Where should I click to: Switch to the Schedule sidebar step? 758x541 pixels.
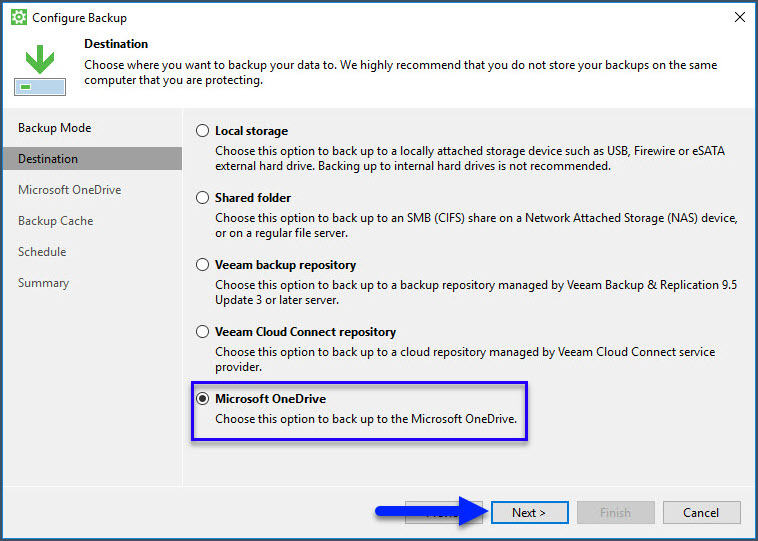click(42, 252)
